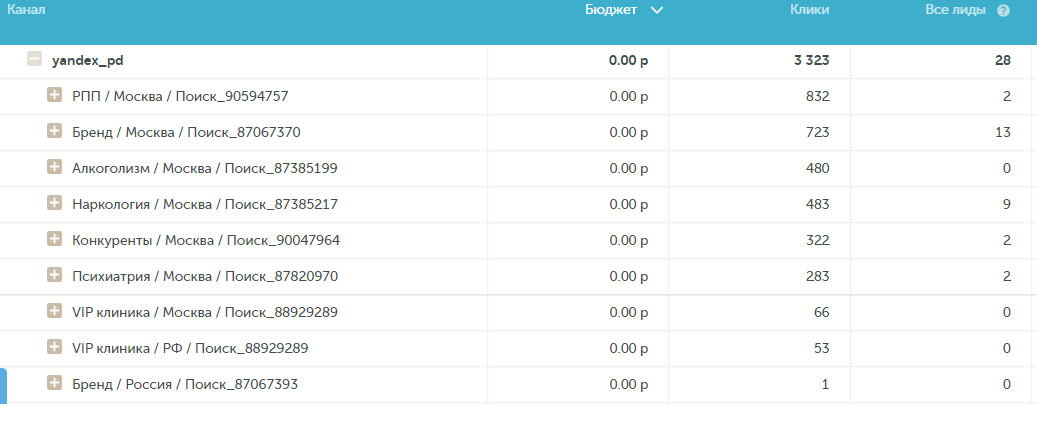Screen dimensions: 1037x440
Task: Expand Наркология / Москва / Поиск_87385217 row
Action: click(54, 203)
